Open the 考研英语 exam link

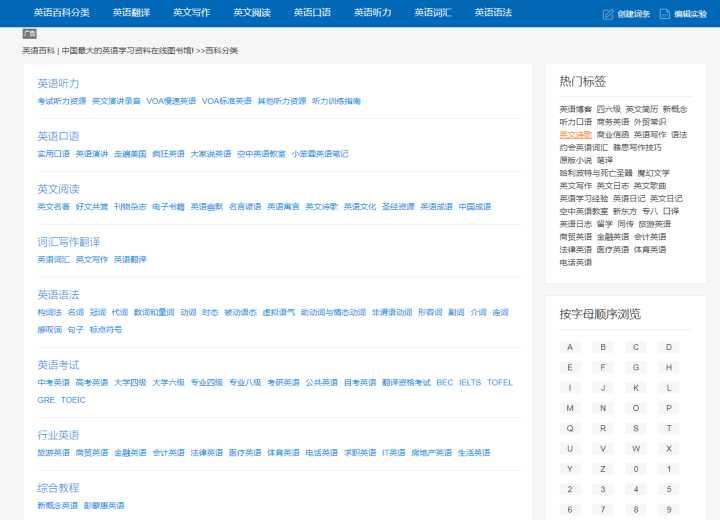tap(284, 383)
